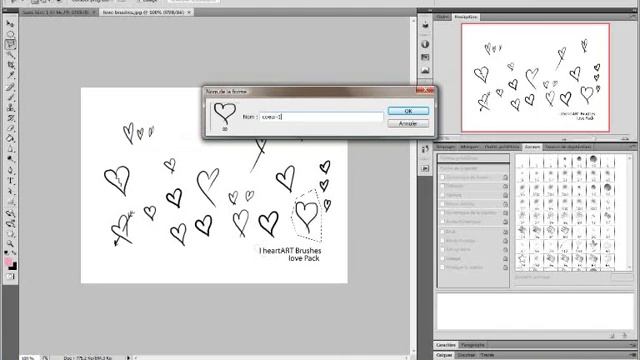Click brush presets list scrollbar
The width and height of the screenshot is (640, 360).
click(629, 212)
